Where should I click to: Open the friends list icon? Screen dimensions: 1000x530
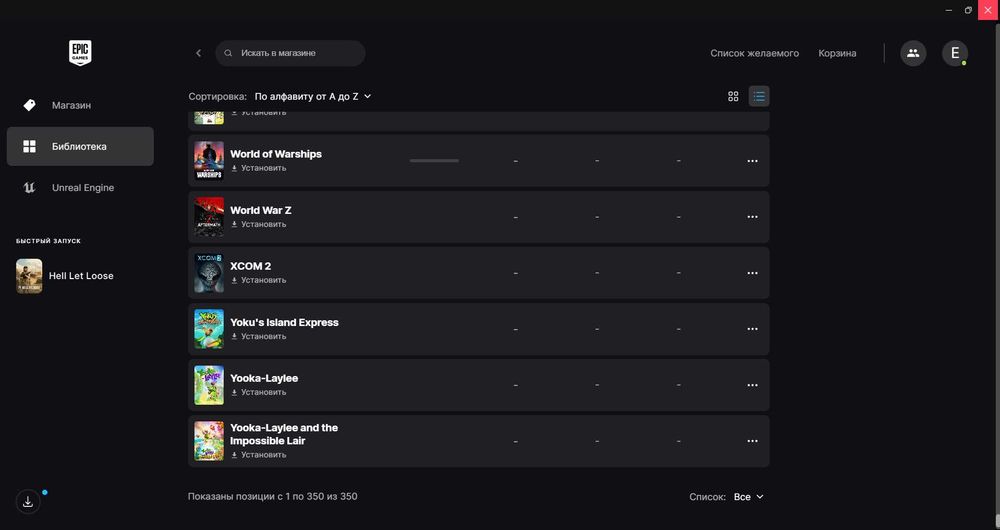[x=912, y=53]
